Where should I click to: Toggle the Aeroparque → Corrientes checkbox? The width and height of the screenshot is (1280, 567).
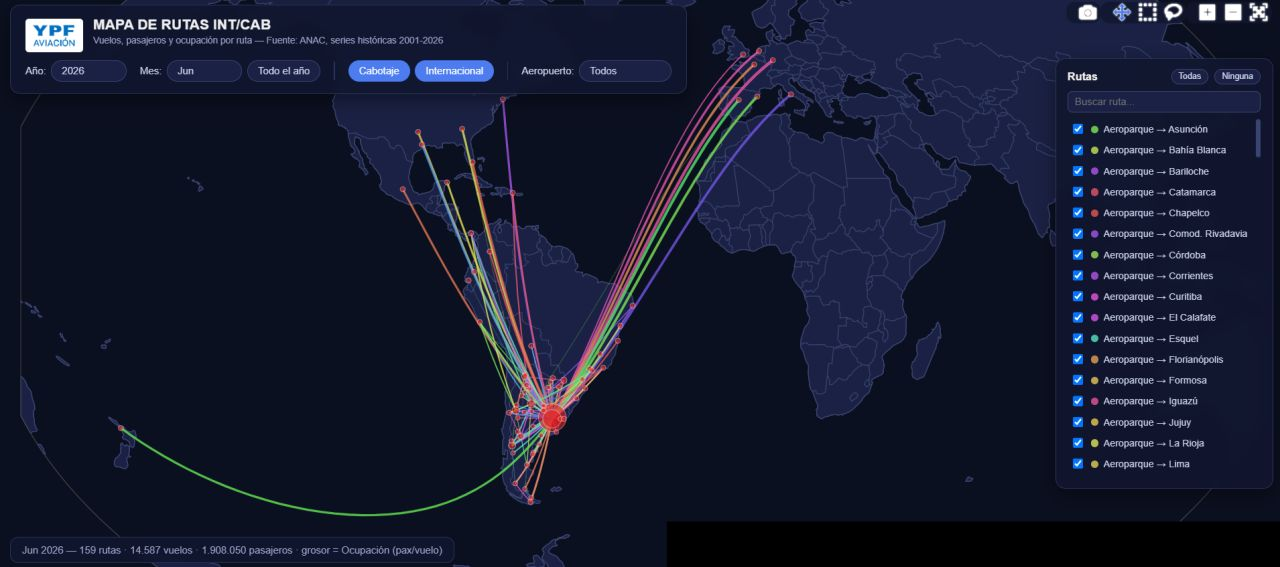click(x=1078, y=275)
